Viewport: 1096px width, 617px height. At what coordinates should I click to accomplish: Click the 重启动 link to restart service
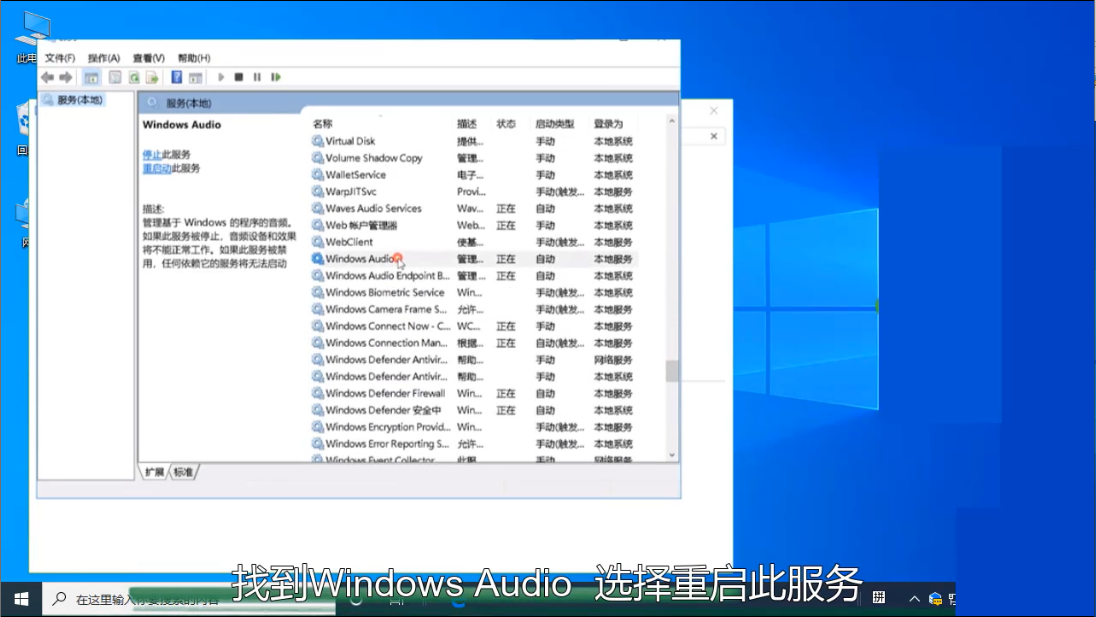[156, 169]
